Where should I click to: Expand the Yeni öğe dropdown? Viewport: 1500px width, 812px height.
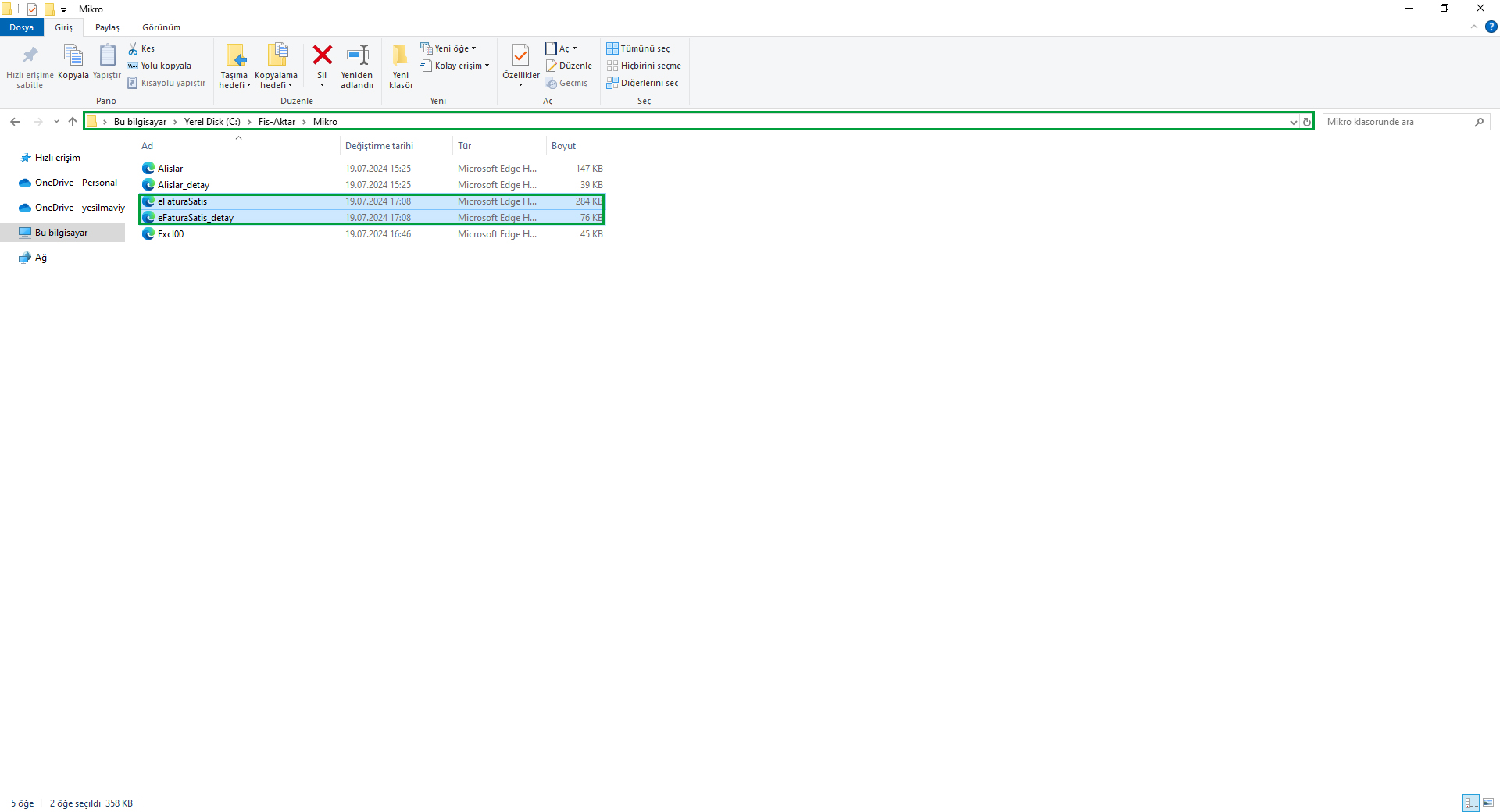click(448, 48)
